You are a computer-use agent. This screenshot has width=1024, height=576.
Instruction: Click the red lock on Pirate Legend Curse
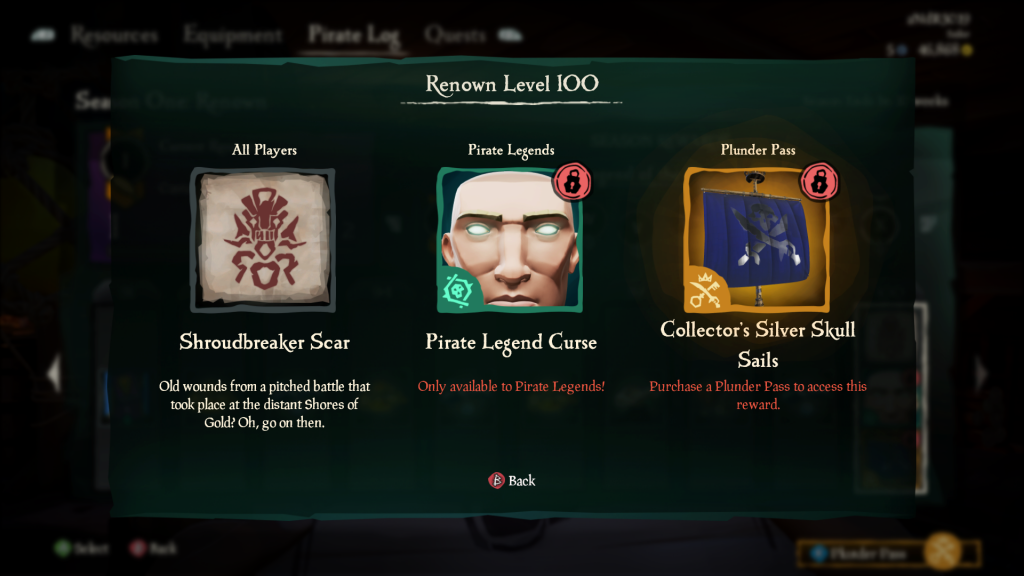click(x=572, y=182)
